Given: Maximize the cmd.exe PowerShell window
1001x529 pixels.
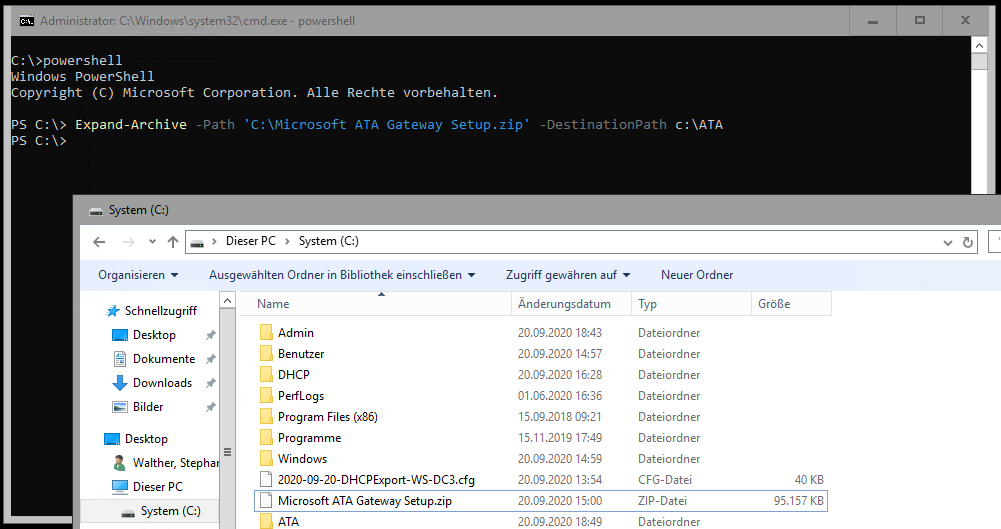Looking at the screenshot, I should (x=919, y=21).
